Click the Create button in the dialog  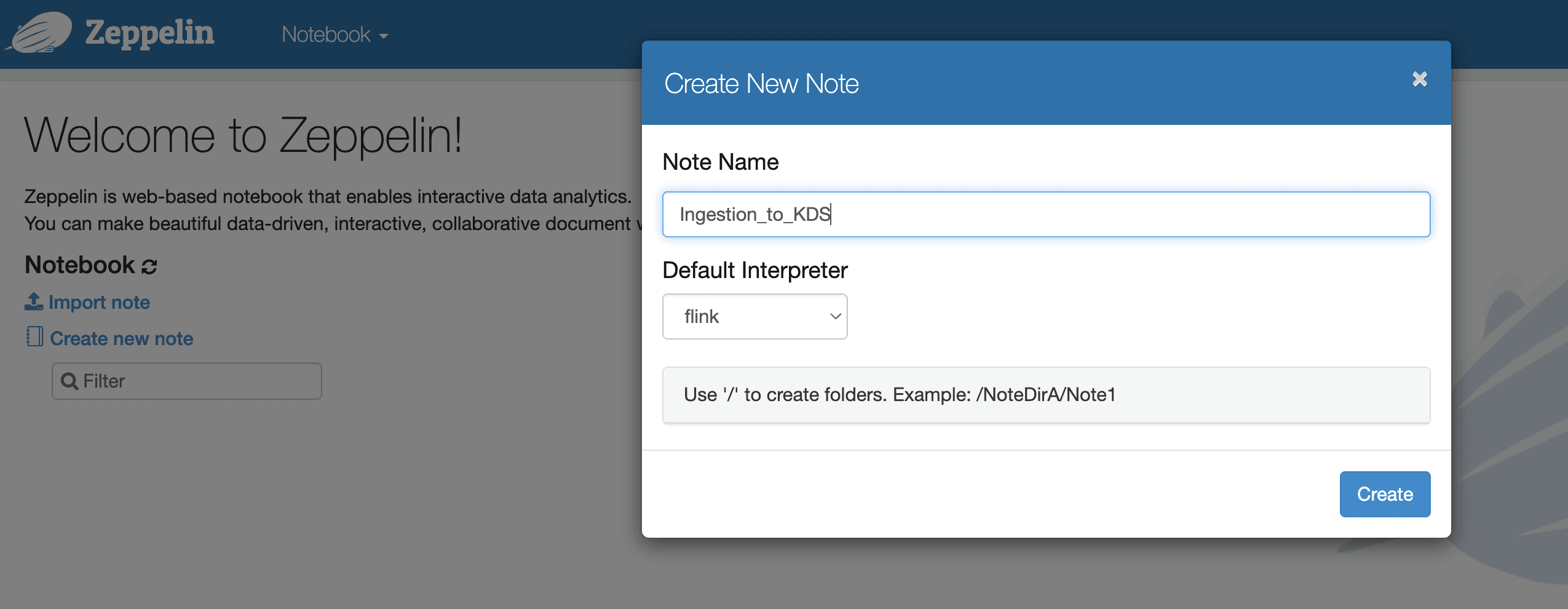click(1385, 494)
